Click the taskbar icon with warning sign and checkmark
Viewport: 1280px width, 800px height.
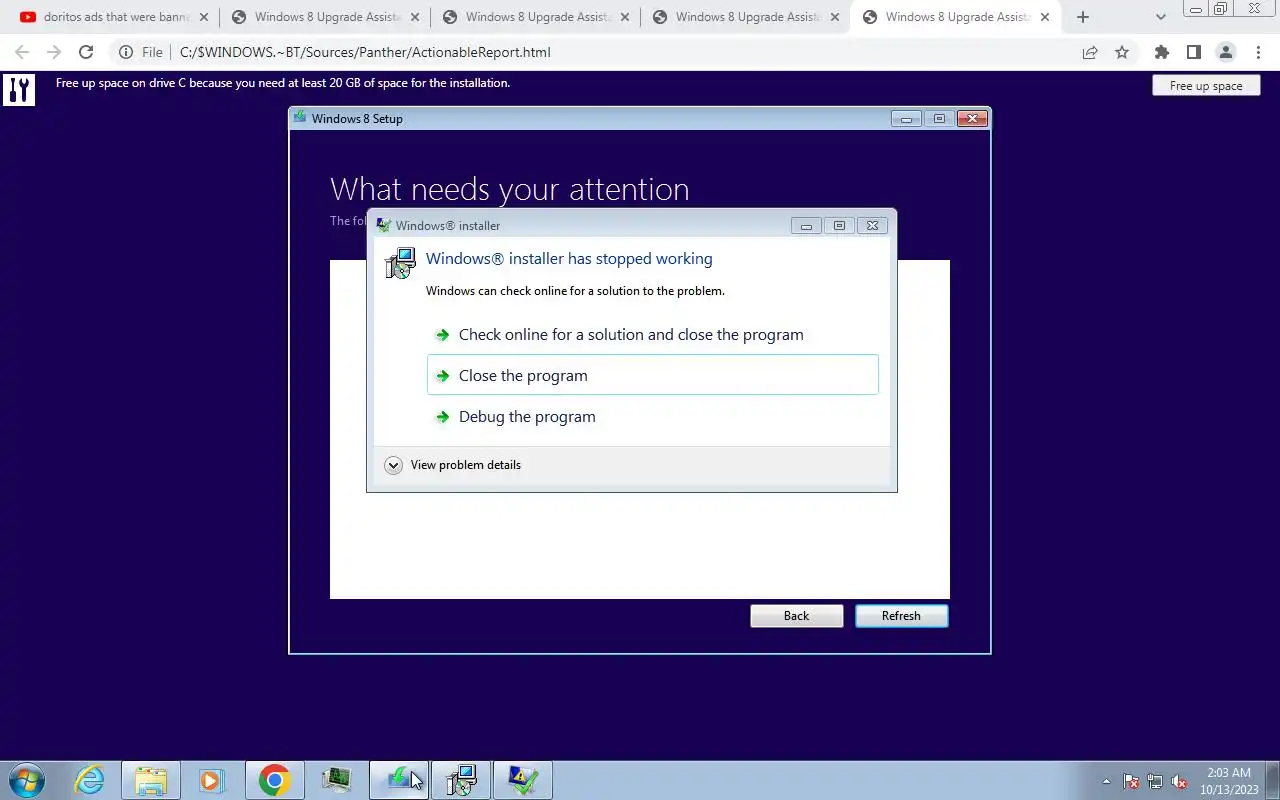[x=523, y=780]
